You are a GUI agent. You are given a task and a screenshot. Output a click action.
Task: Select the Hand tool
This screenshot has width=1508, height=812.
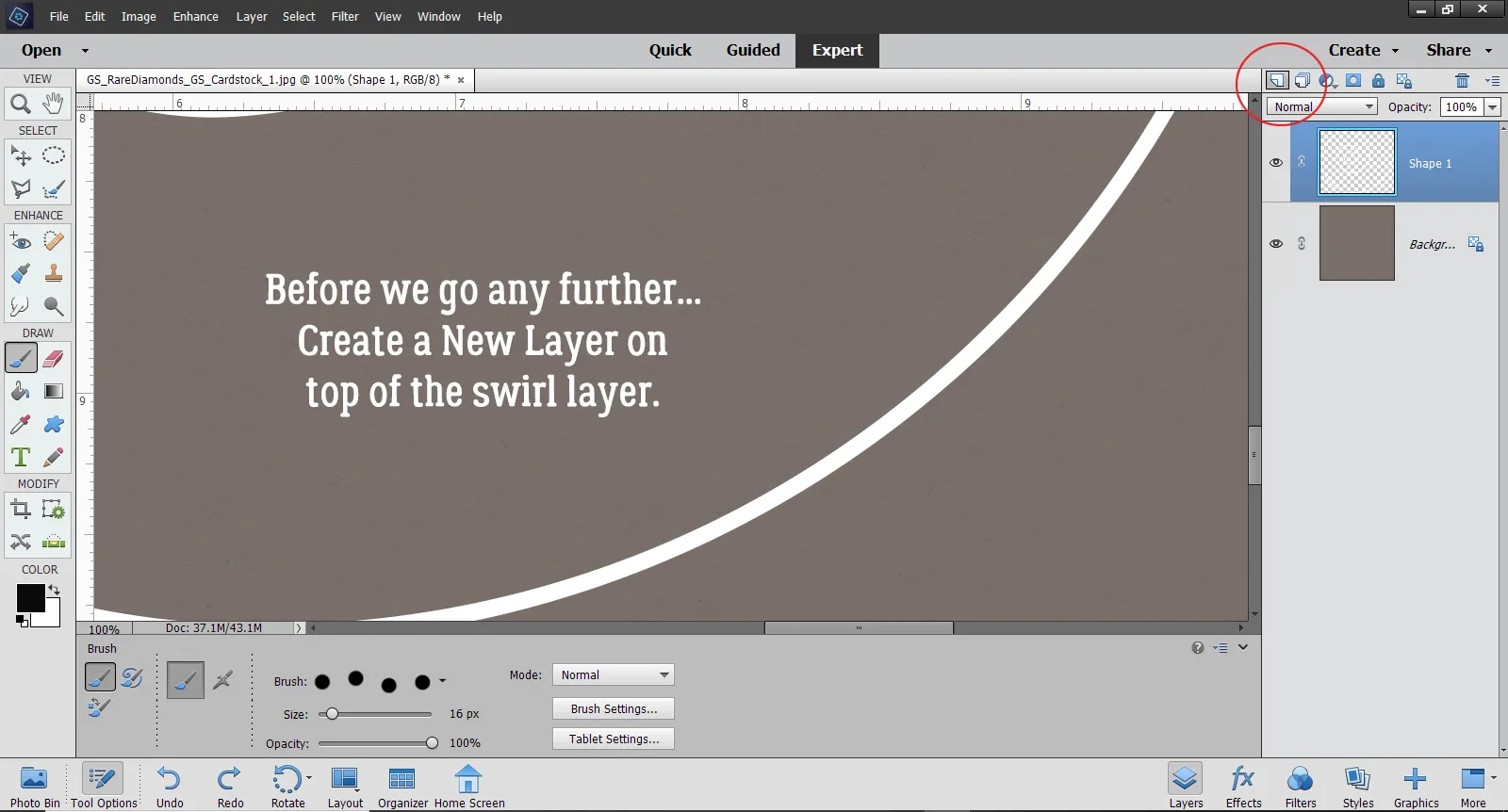tap(54, 103)
